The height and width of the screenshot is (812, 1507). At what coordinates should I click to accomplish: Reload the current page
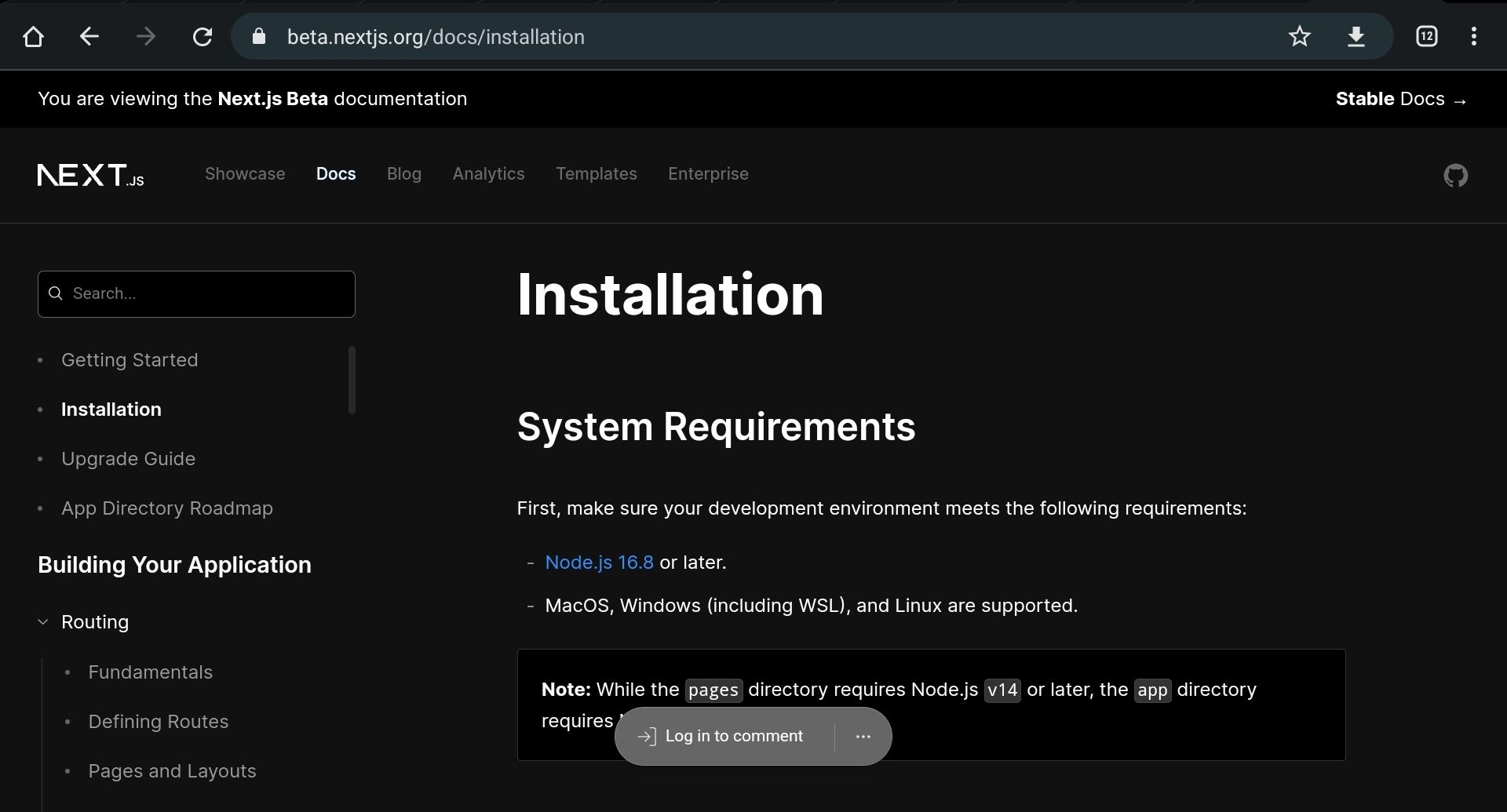pyautogui.click(x=203, y=37)
